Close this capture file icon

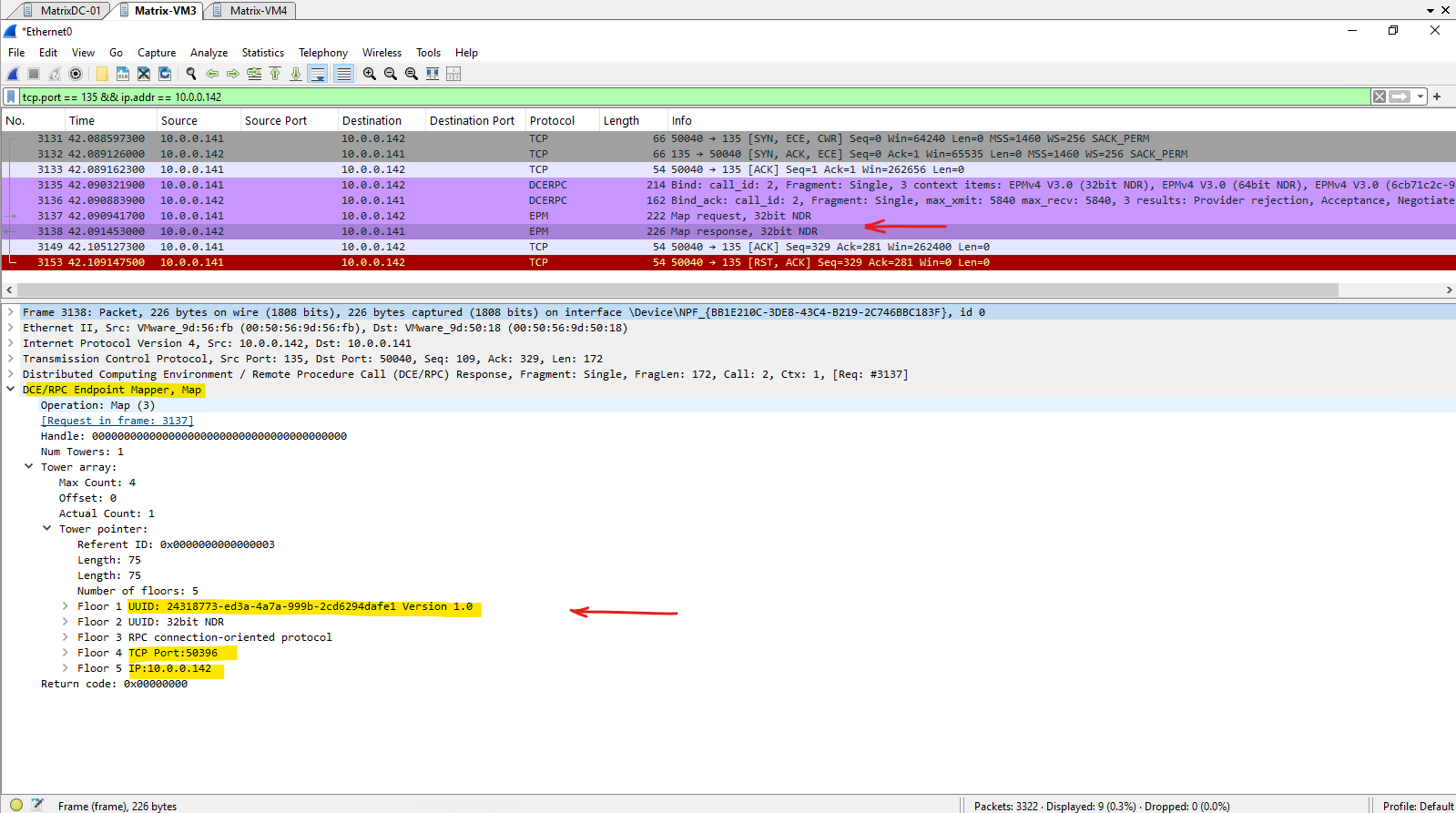[144, 74]
